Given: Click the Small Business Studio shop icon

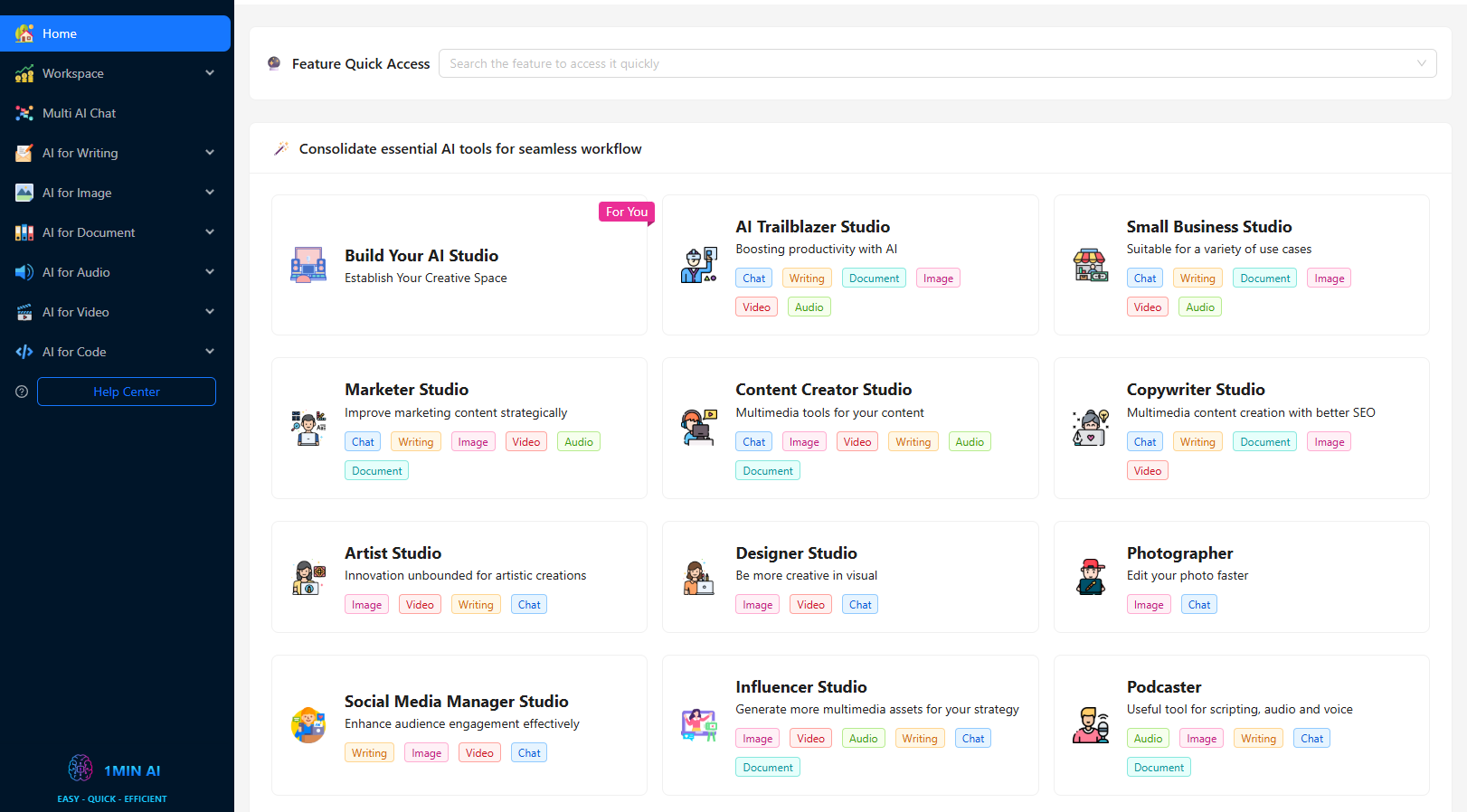Looking at the screenshot, I should (x=1090, y=265).
